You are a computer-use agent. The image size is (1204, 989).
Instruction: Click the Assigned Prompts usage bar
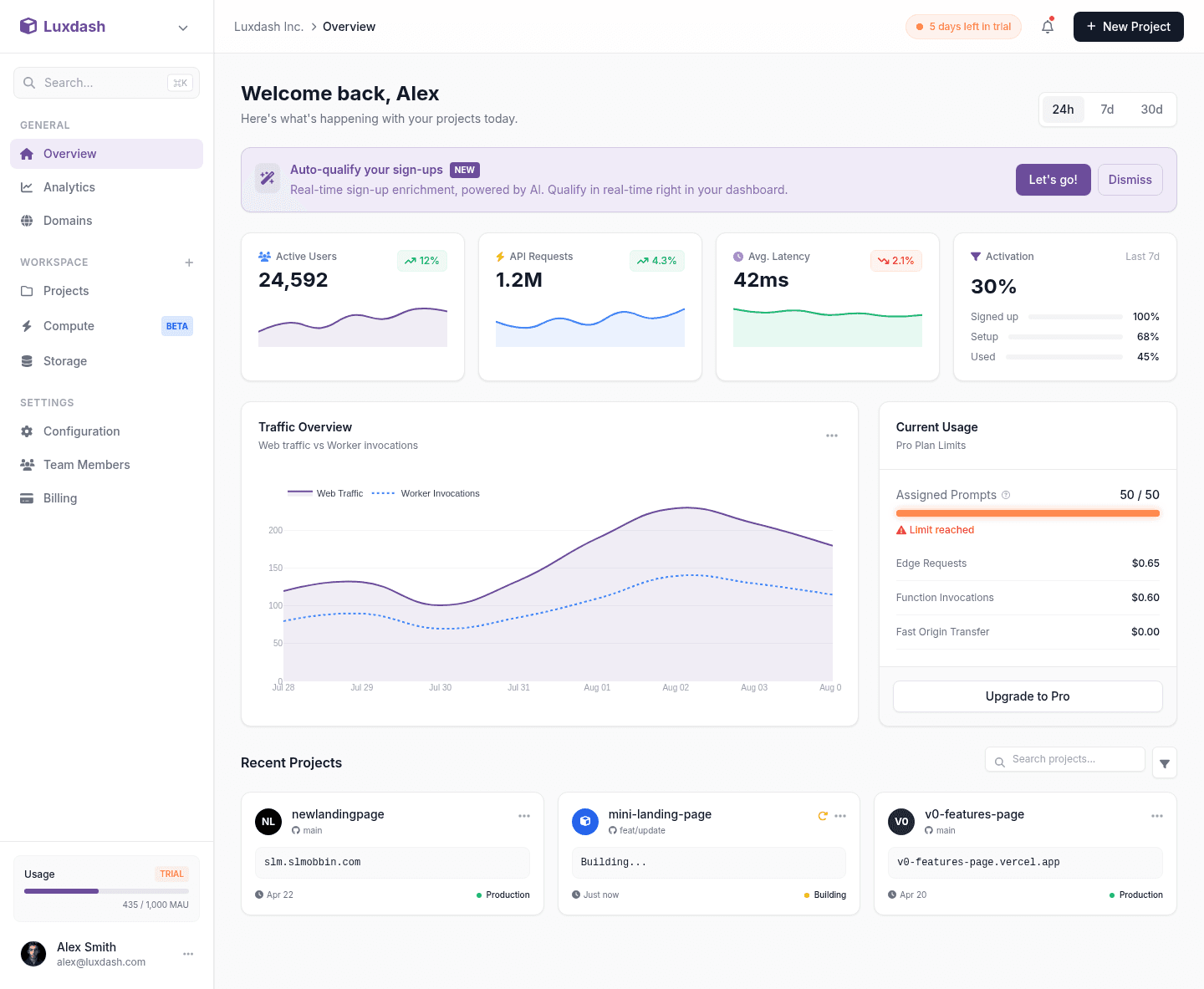click(x=1028, y=513)
